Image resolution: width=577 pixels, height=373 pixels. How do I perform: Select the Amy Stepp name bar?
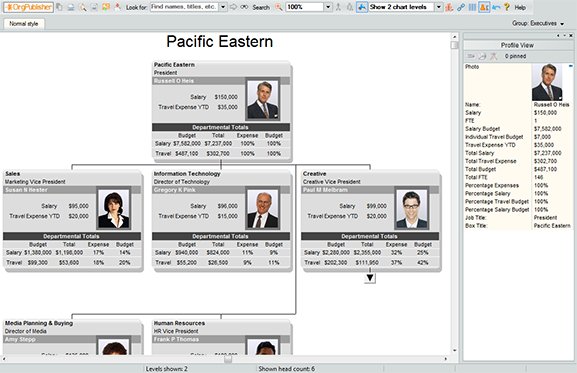pyautogui.click(x=50, y=339)
